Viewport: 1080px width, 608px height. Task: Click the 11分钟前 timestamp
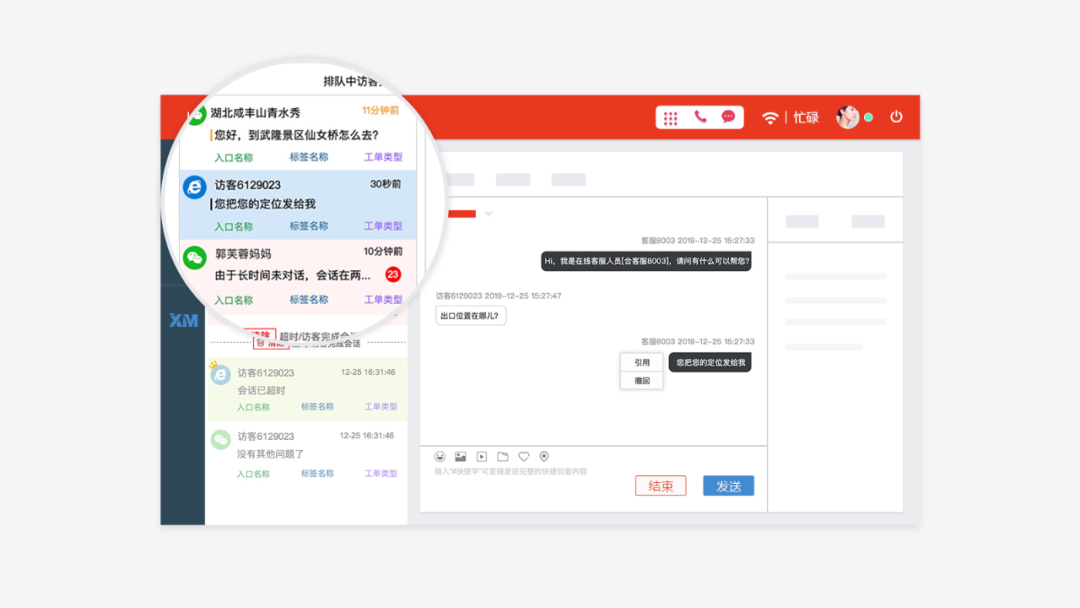click(x=381, y=110)
